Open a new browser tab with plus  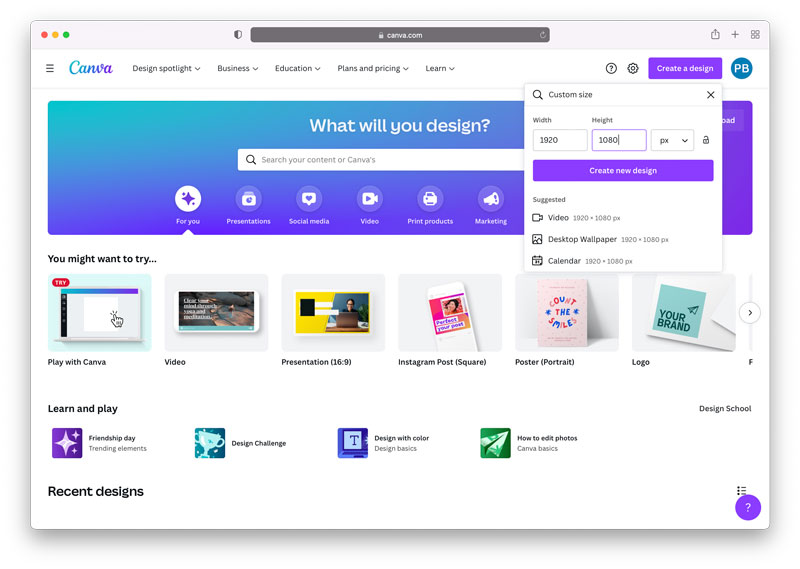(735, 34)
